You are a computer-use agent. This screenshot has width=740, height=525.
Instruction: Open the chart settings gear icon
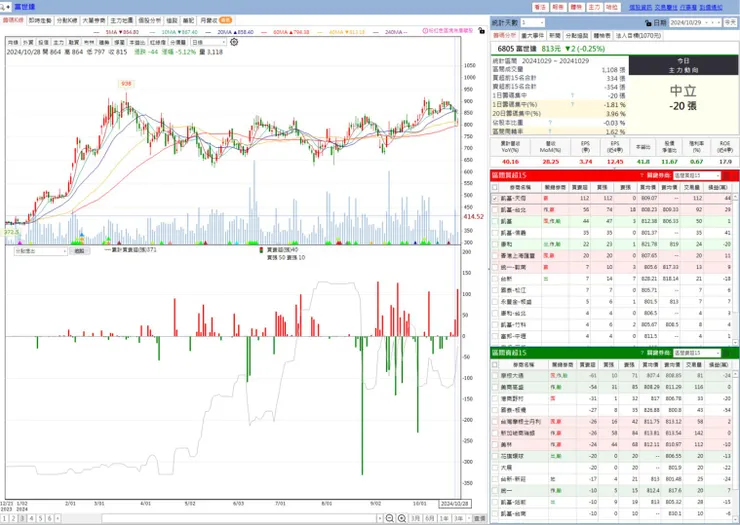[x=234, y=42]
